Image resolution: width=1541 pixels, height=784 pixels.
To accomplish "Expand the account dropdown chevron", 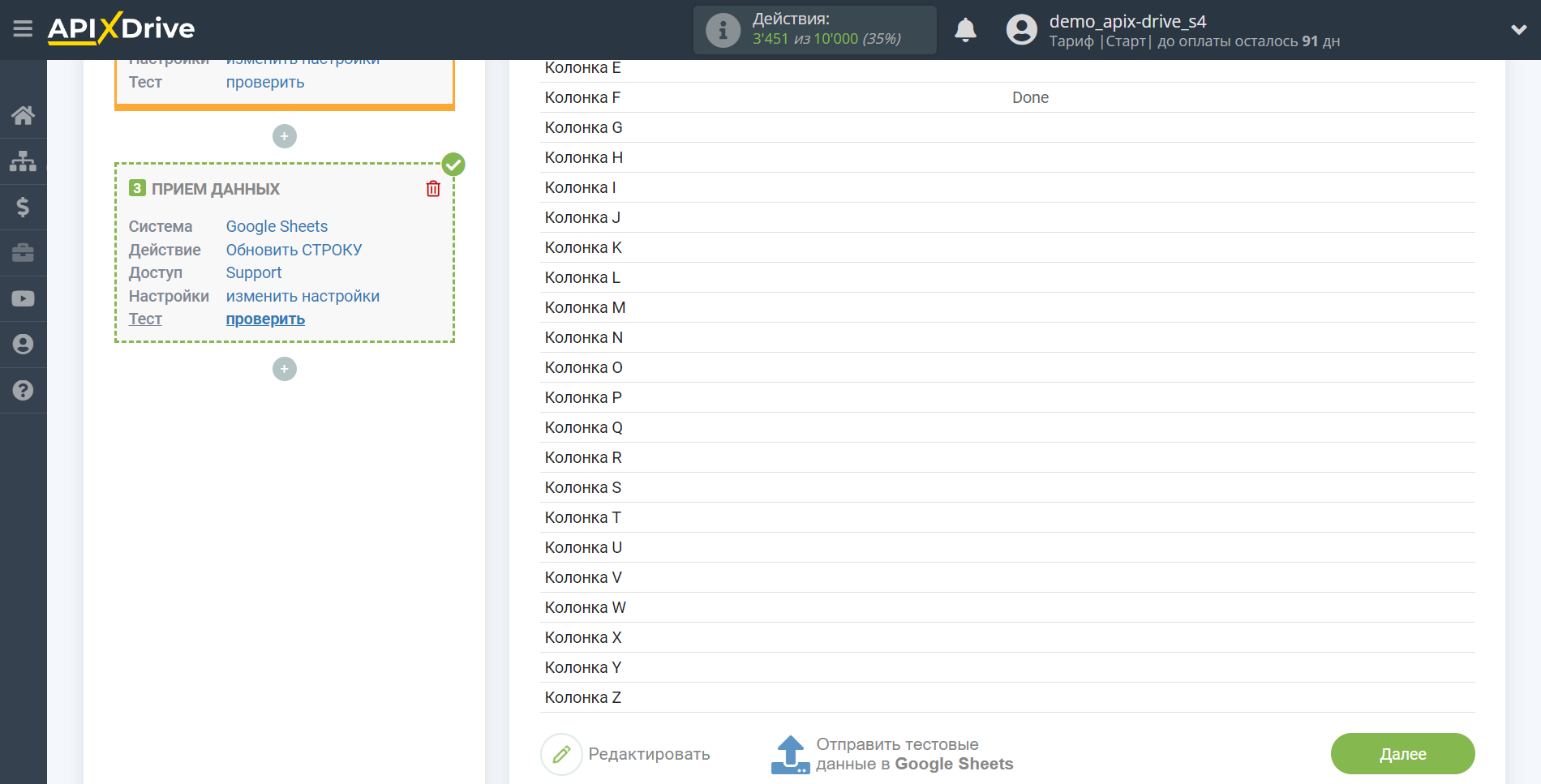I will [1518, 30].
